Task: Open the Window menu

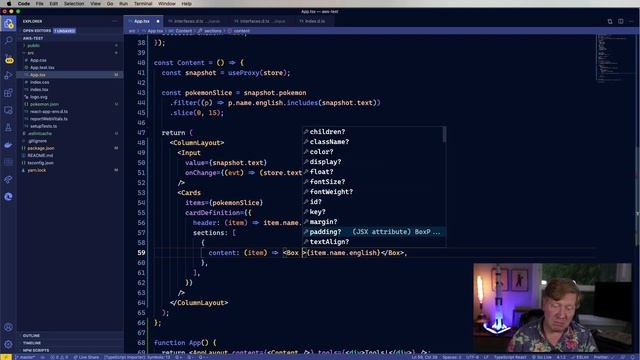Action: (x=167, y=3)
